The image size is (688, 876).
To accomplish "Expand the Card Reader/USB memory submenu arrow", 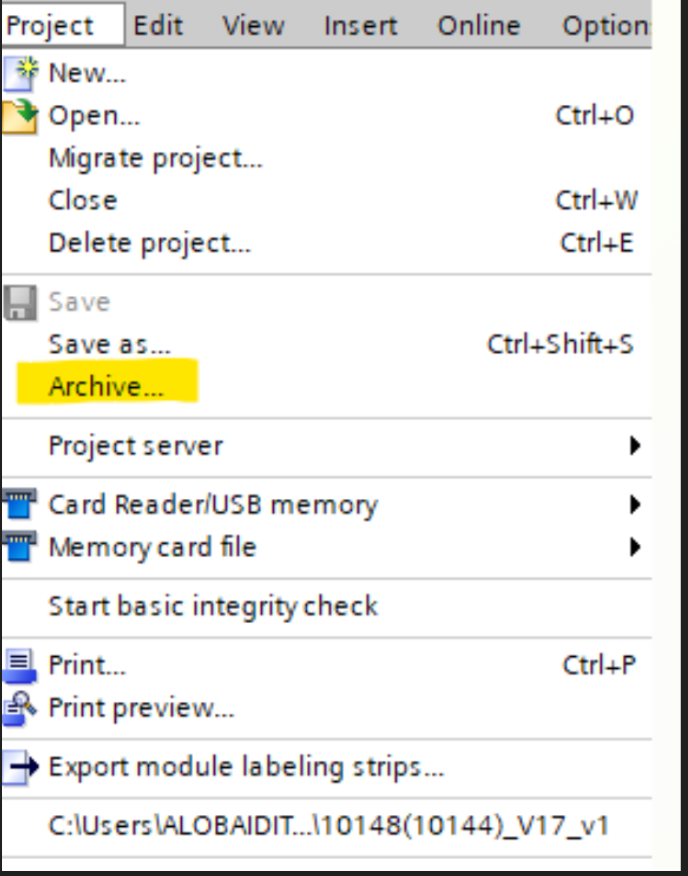I will point(634,505).
